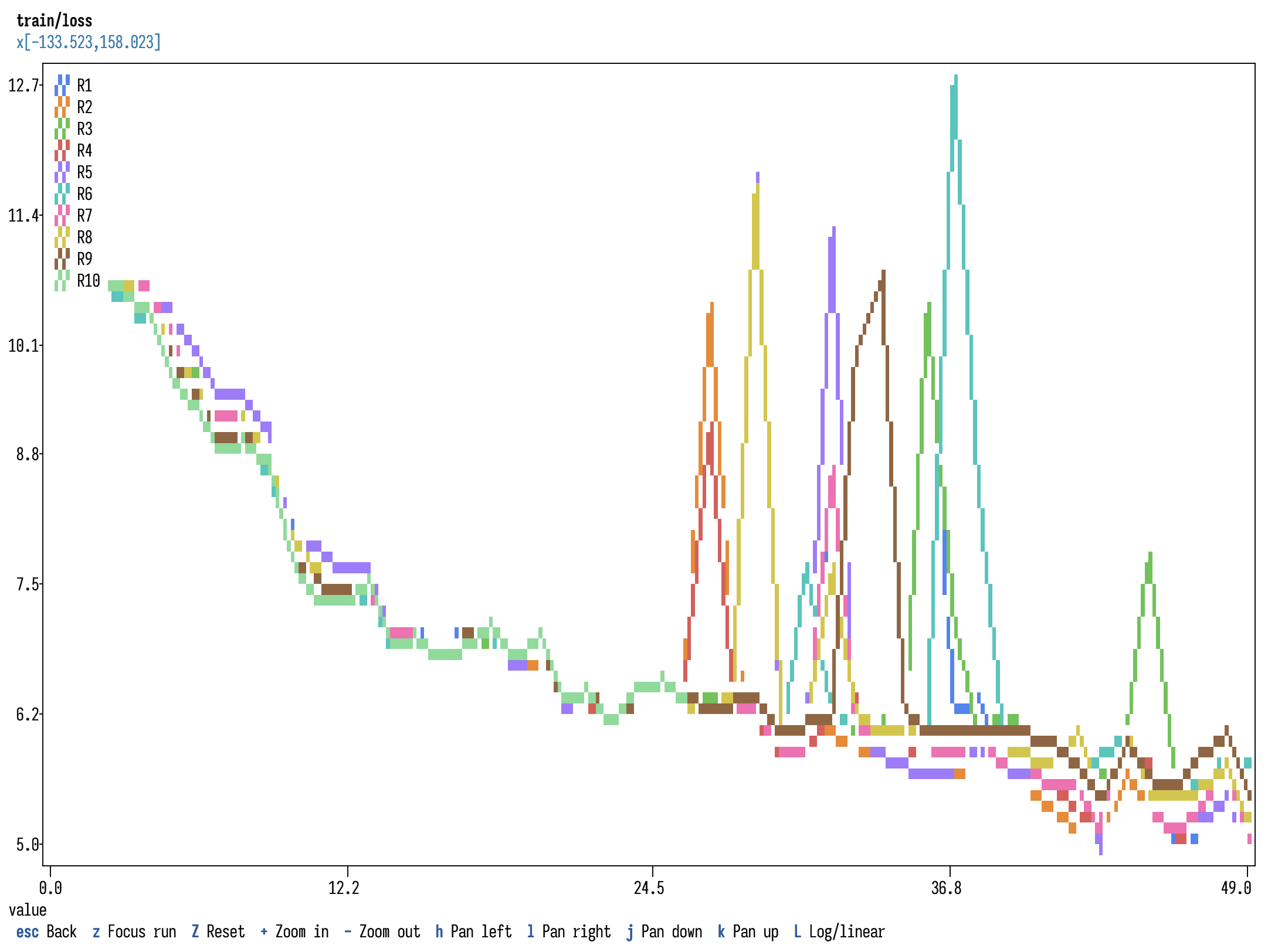This screenshot has height=952, width=1268.
Task: Click the z Focus run shortcut
Action: 134,931
